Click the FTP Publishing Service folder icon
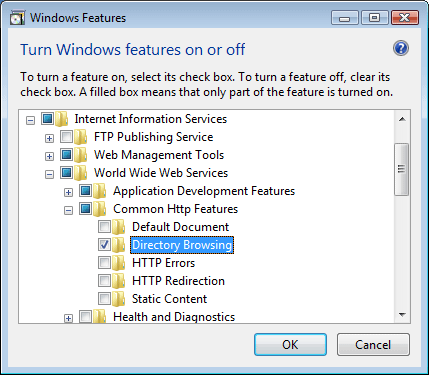The width and height of the screenshot is (429, 375). point(81,137)
